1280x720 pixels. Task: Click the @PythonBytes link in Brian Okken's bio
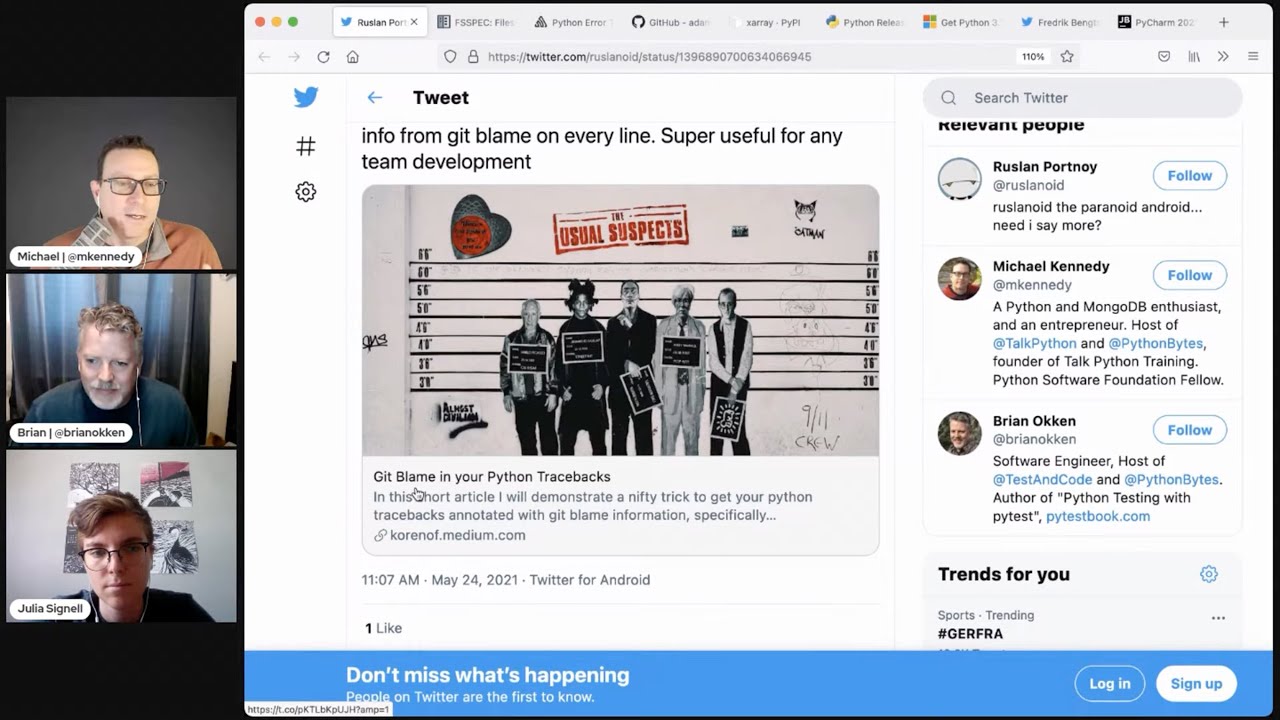pos(1171,480)
